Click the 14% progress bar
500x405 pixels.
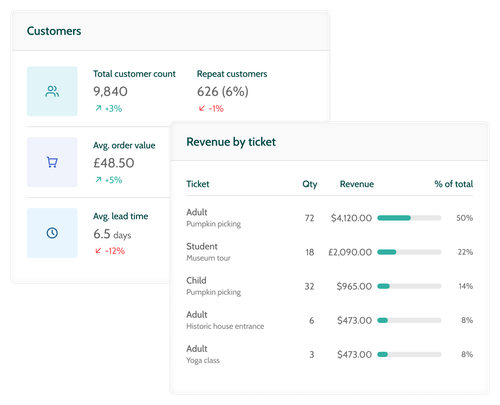click(x=409, y=286)
